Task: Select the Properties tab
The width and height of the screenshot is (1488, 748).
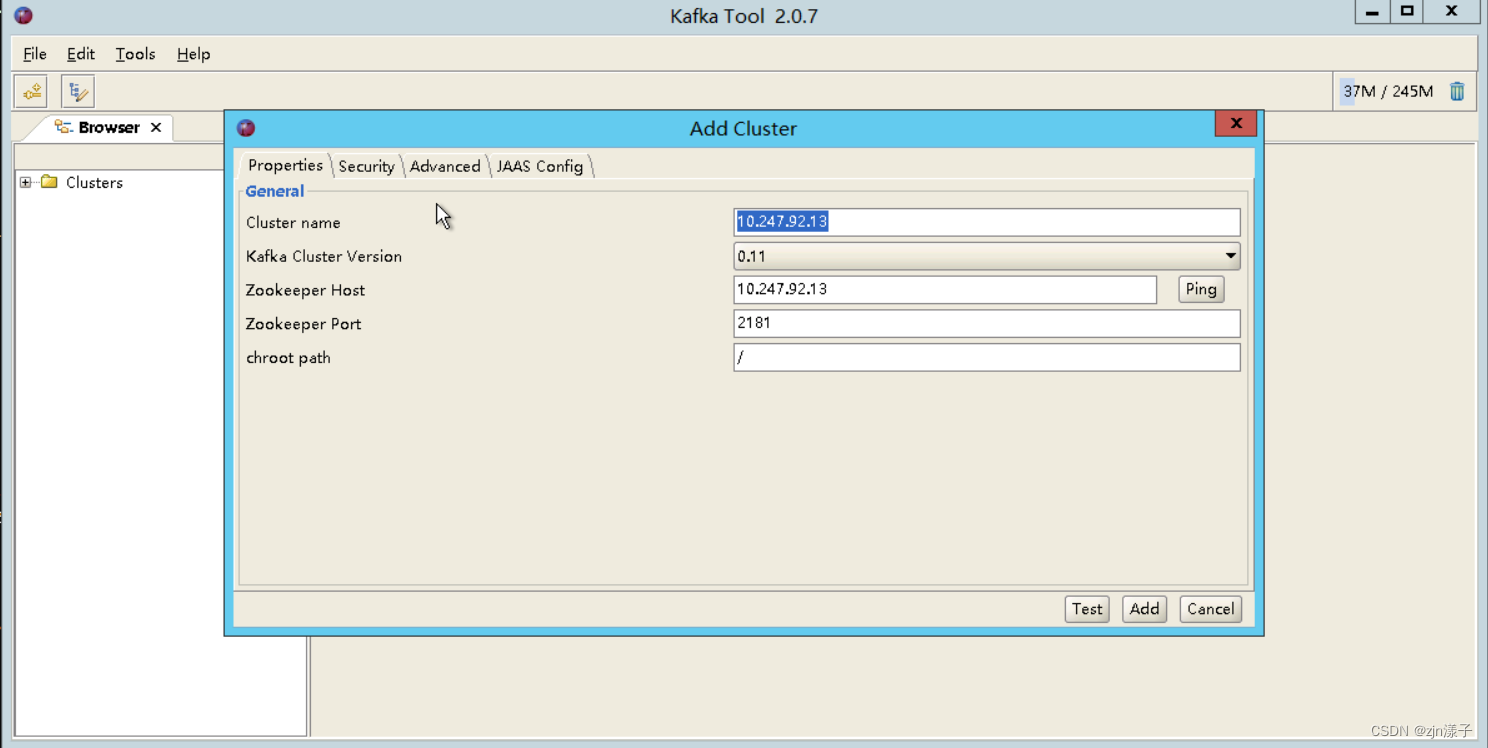Action: (x=285, y=165)
